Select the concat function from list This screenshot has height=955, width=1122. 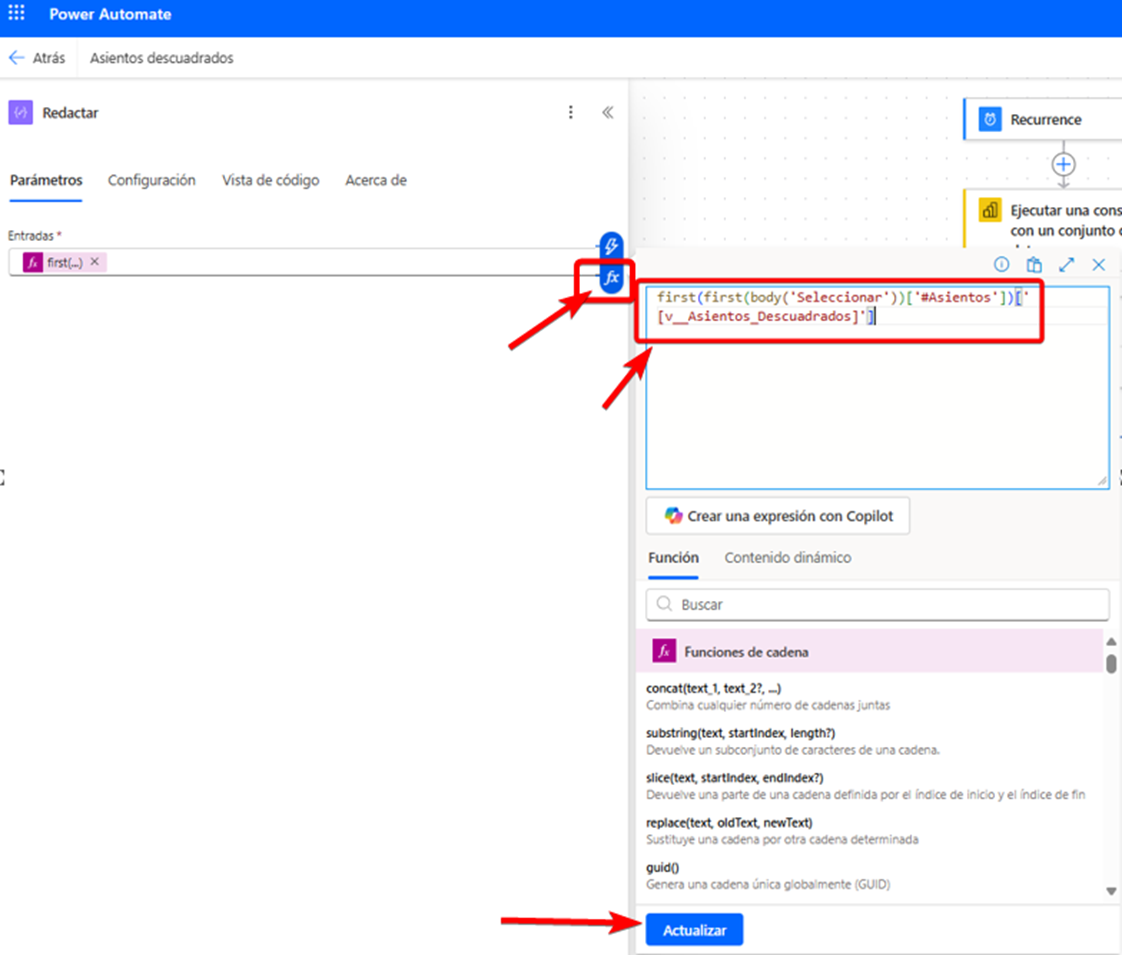click(713, 689)
